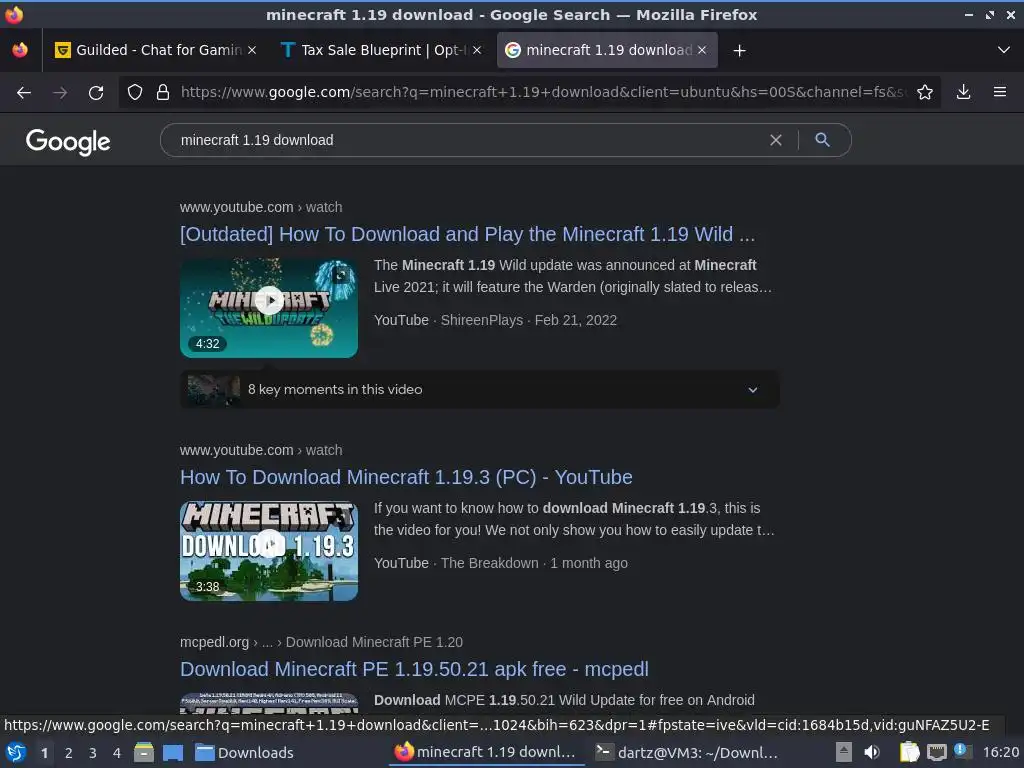Focus Firefox minecraft window in taskbar
The height and width of the screenshot is (768, 1024).
point(485,752)
